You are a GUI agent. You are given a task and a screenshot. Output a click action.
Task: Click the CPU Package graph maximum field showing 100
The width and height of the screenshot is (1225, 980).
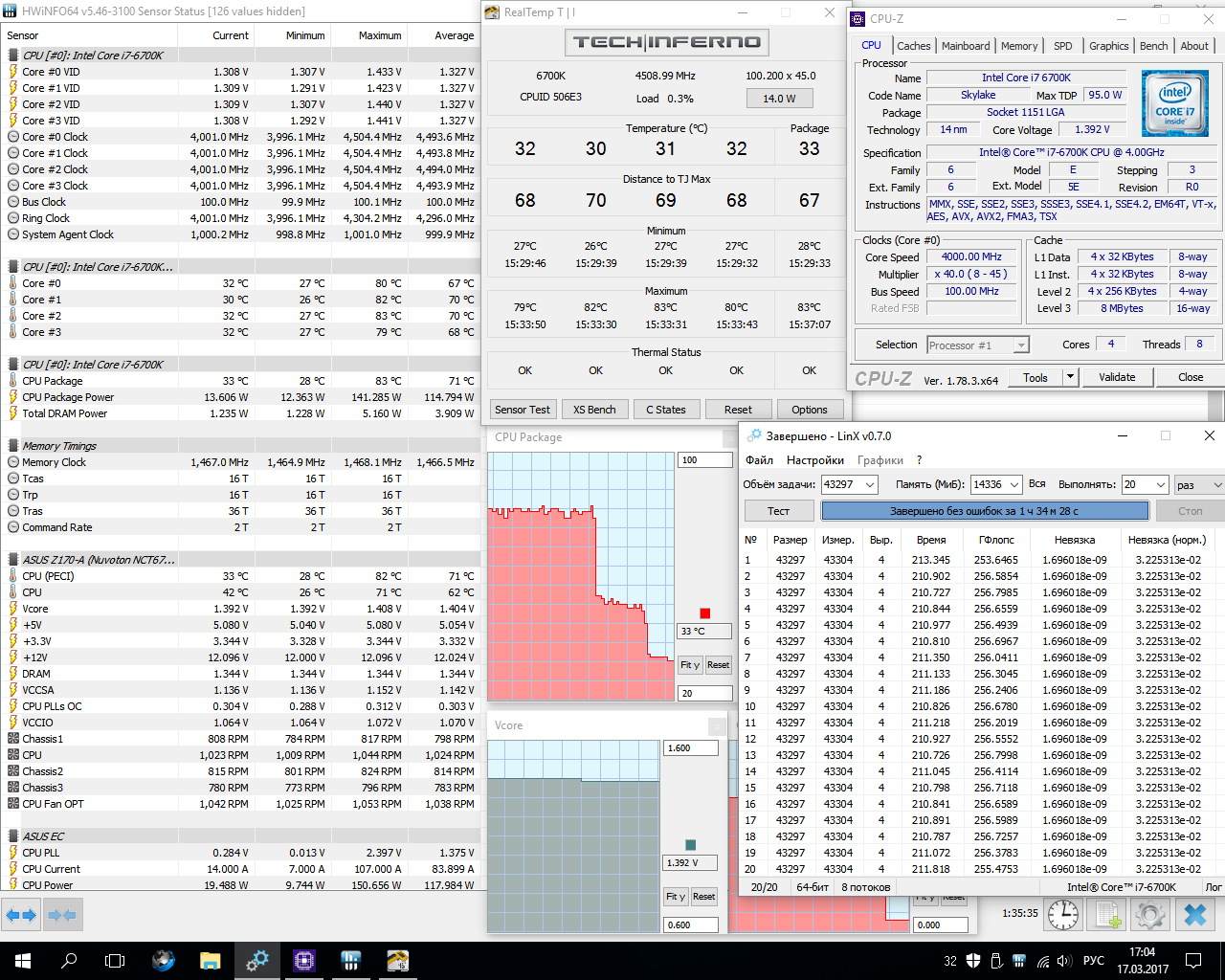tap(705, 460)
